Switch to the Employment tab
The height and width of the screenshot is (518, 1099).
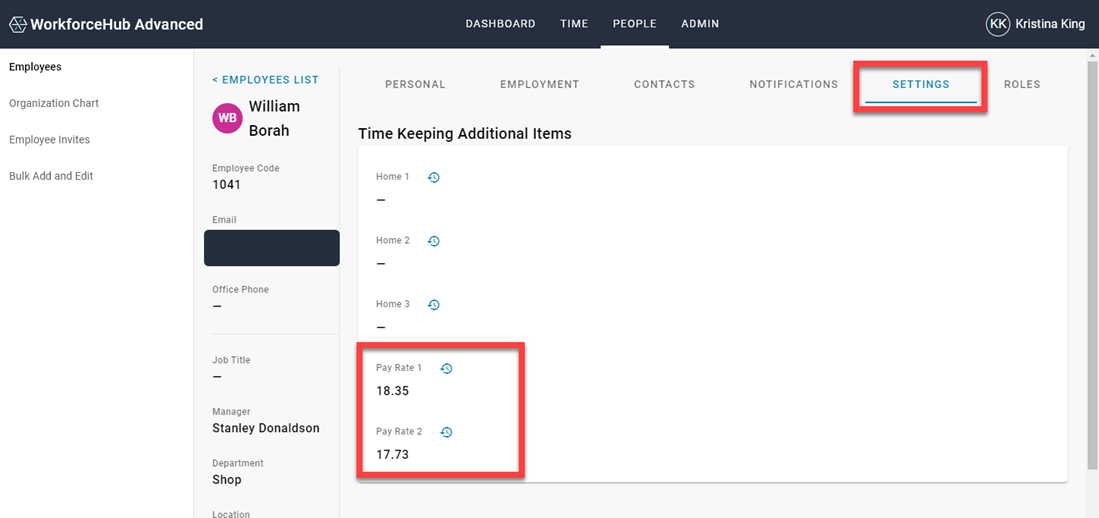pyautogui.click(x=539, y=85)
